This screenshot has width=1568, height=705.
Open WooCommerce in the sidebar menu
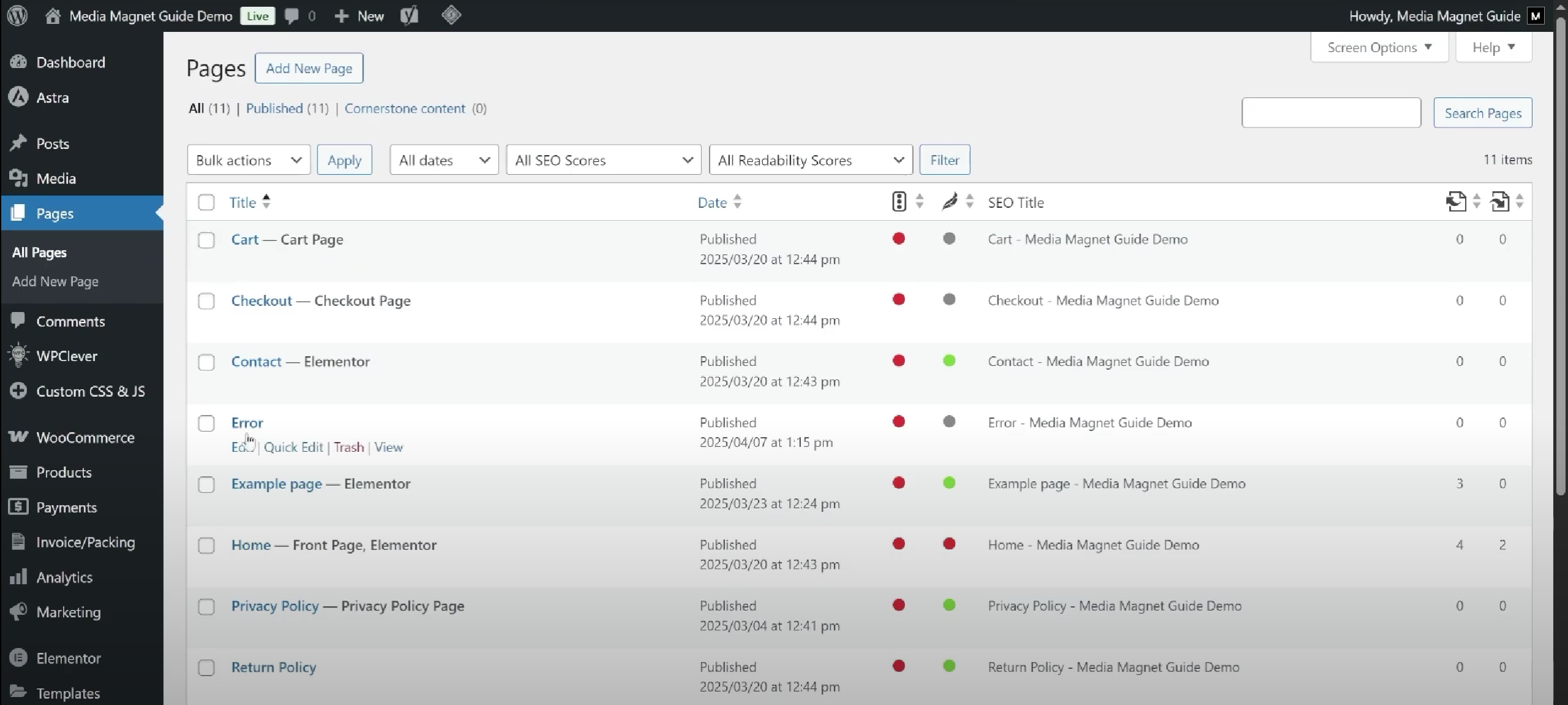tap(85, 438)
